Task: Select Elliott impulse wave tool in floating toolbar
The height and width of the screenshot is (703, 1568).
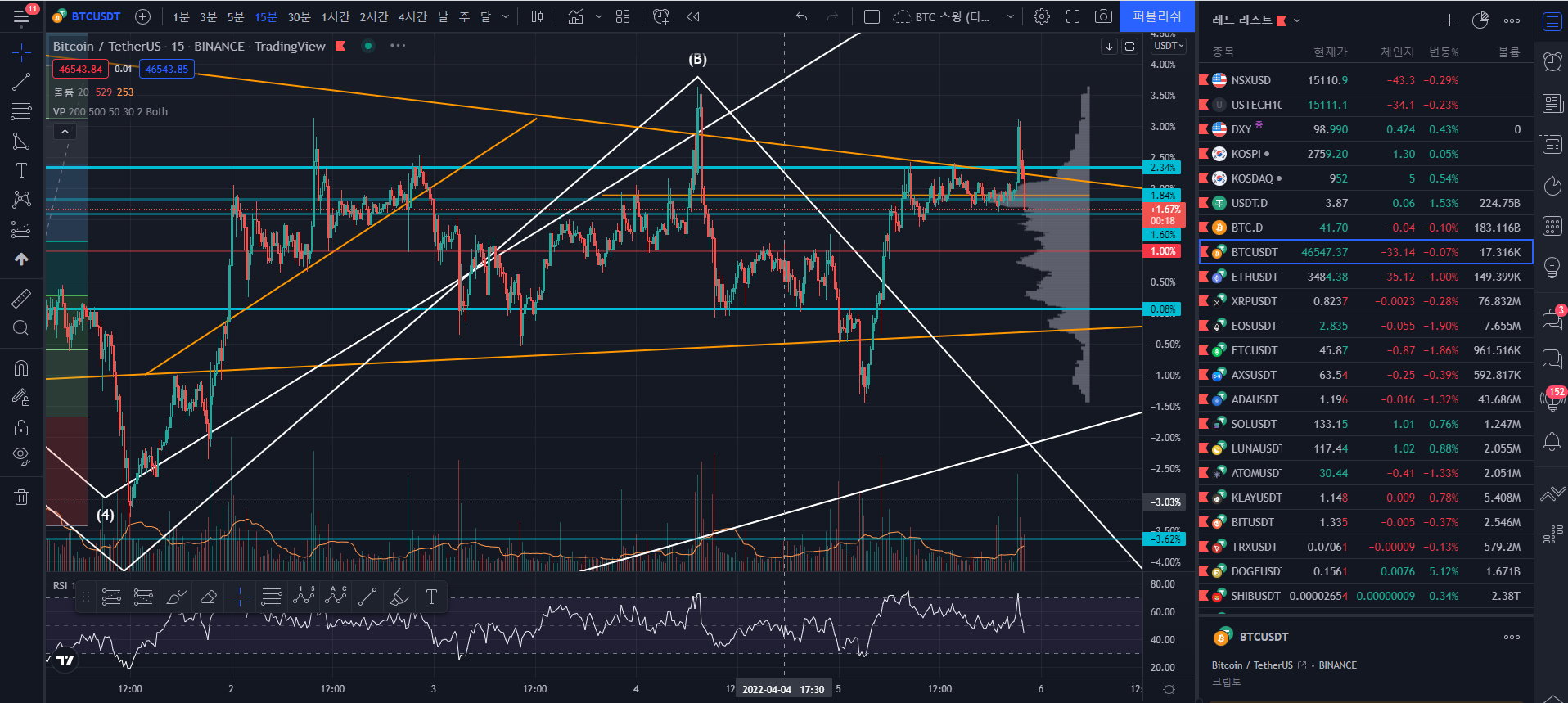Action: 304,597
